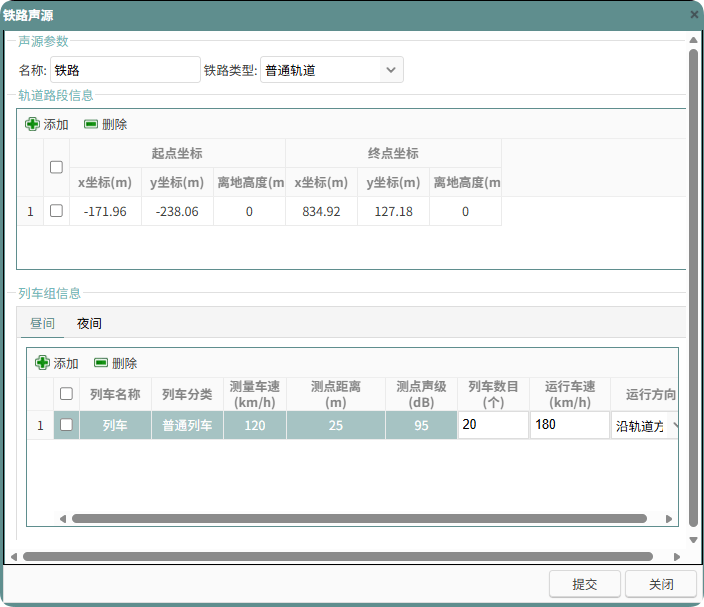Click dialog bottom scroll-left arrow
This screenshot has height=607, width=704.
[14, 557]
